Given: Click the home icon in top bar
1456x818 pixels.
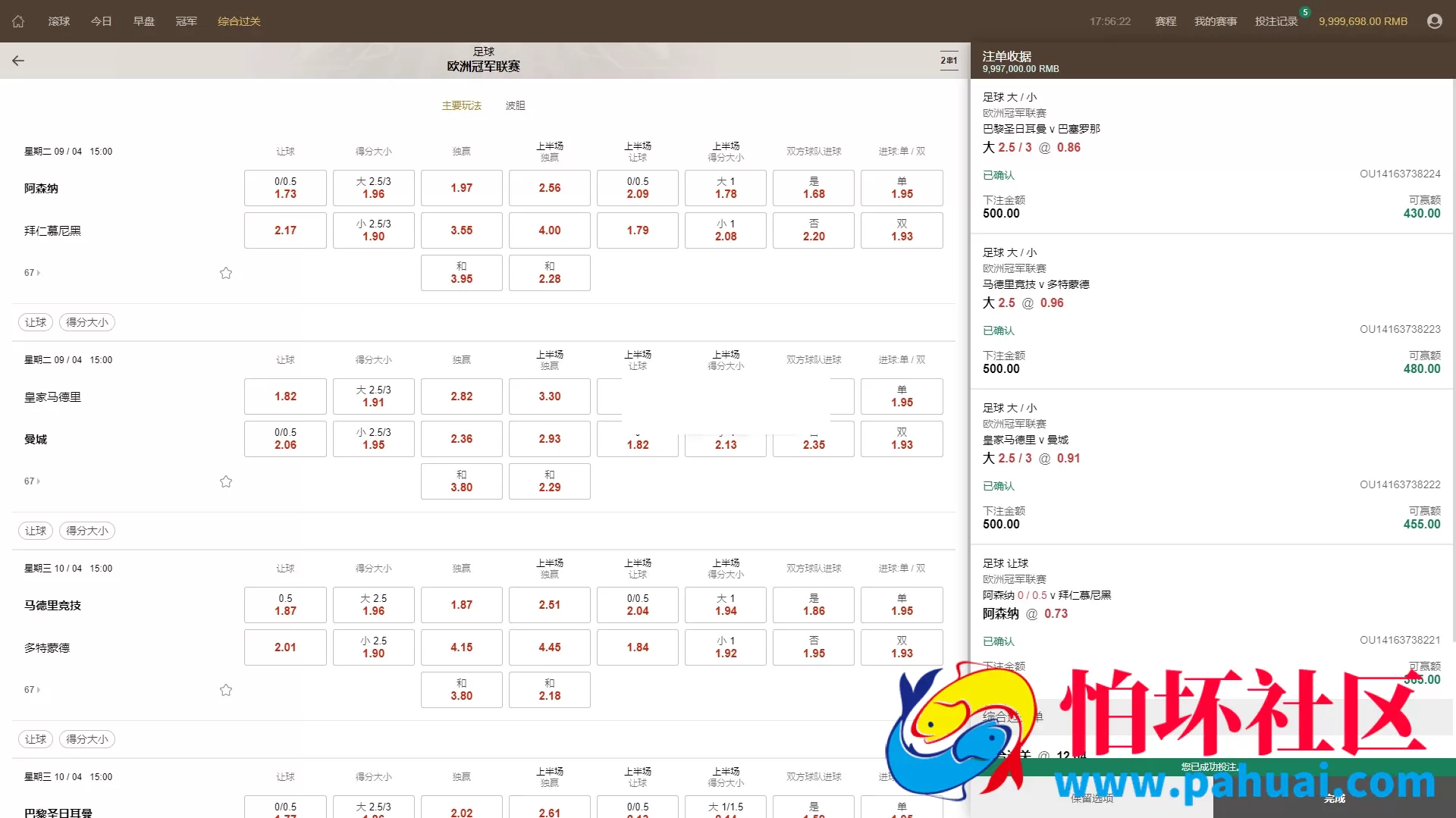Looking at the screenshot, I should point(18,21).
